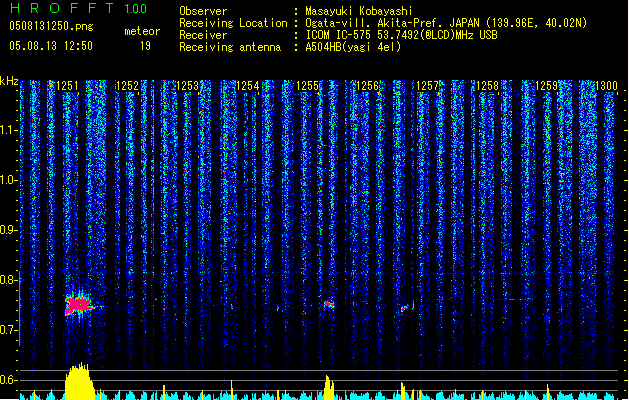This screenshot has width=629, height=400.
Task: Click the ICOM IC-575 receiver text
Action: [x=401, y=35]
